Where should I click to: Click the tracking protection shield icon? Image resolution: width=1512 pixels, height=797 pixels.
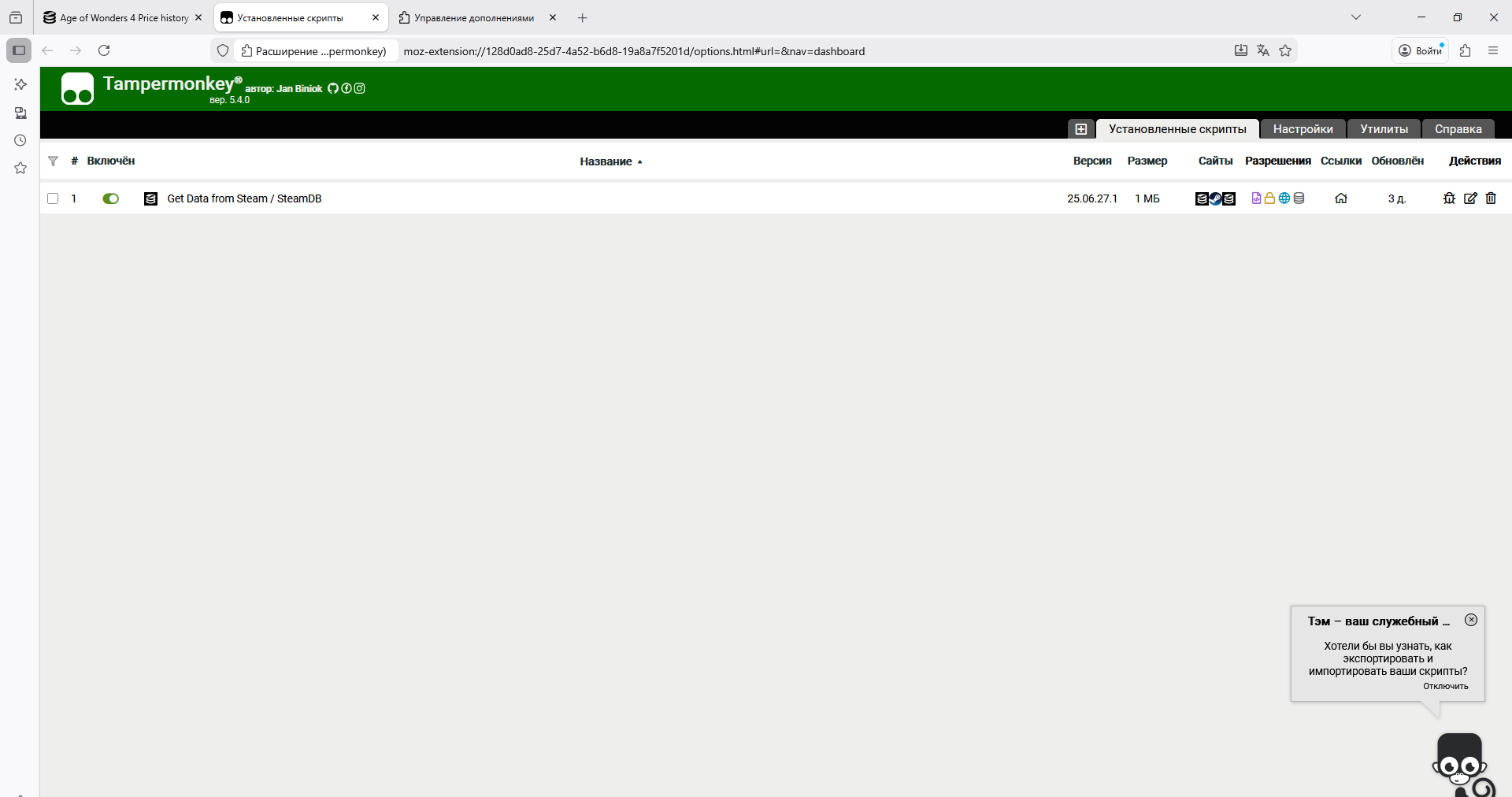[x=223, y=50]
